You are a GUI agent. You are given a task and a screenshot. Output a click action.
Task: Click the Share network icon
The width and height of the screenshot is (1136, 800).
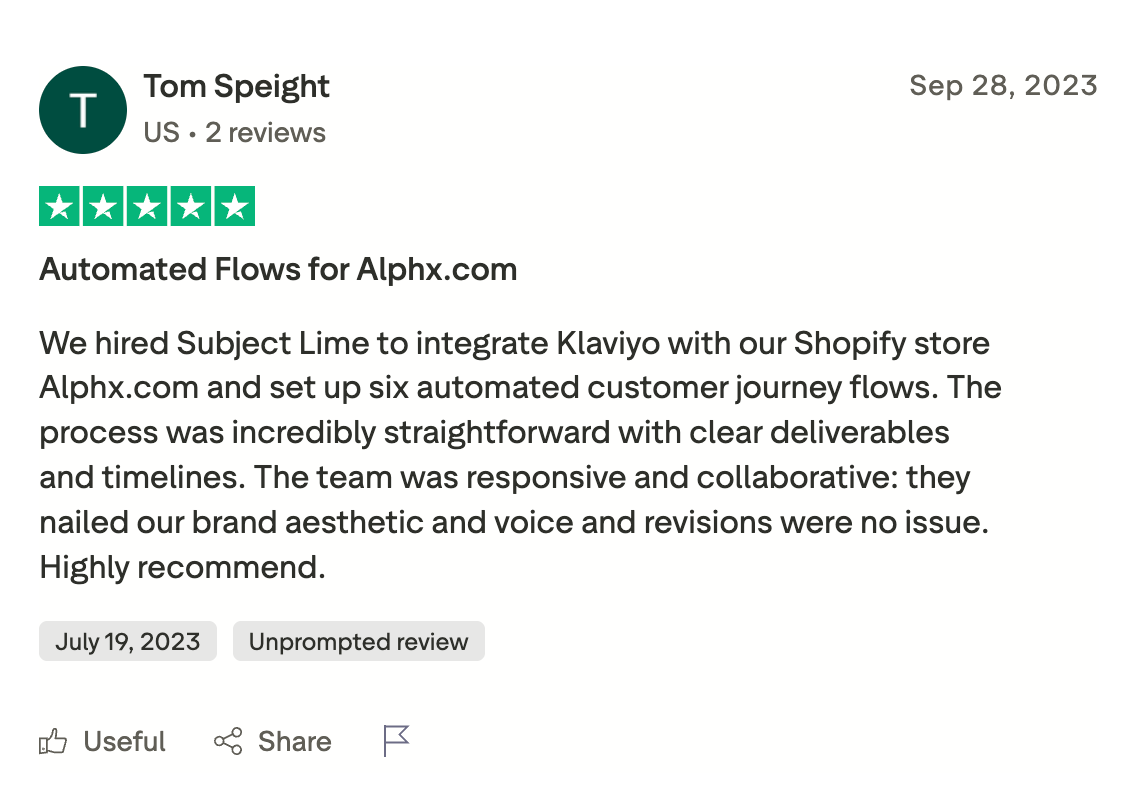point(228,742)
